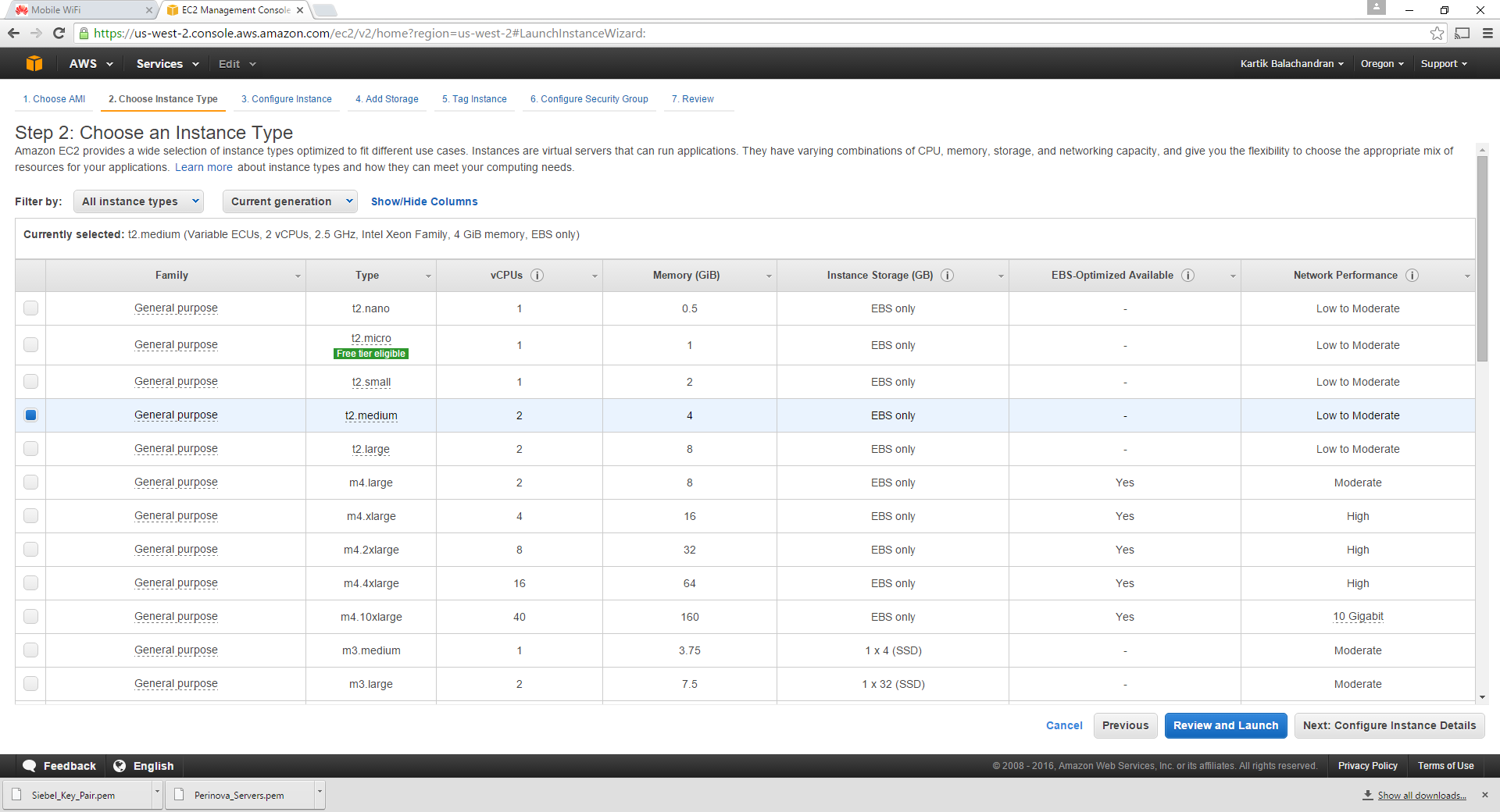
Task: Go to 3. Configure Instance step
Action: point(286,99)
